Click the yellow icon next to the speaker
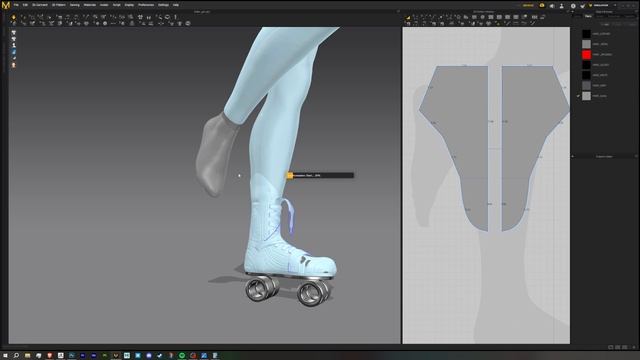Image resolution: width=640 pixels, height=360 pixels. tap(542, 6)
